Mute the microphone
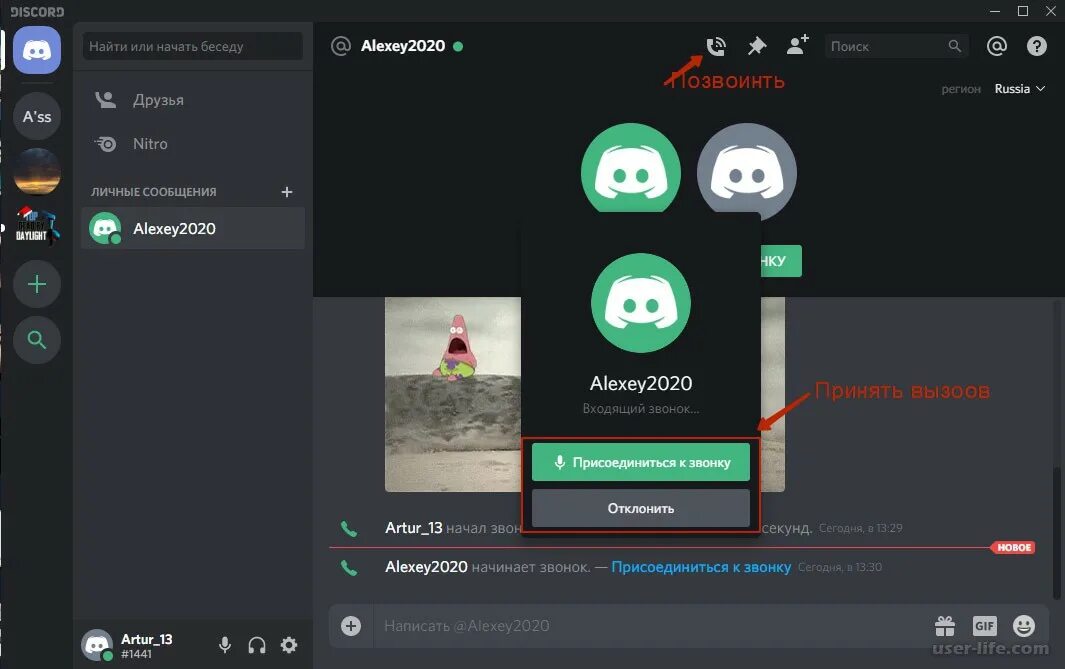Viewport: 1065px width, 669px height. [x=225, y=645]
